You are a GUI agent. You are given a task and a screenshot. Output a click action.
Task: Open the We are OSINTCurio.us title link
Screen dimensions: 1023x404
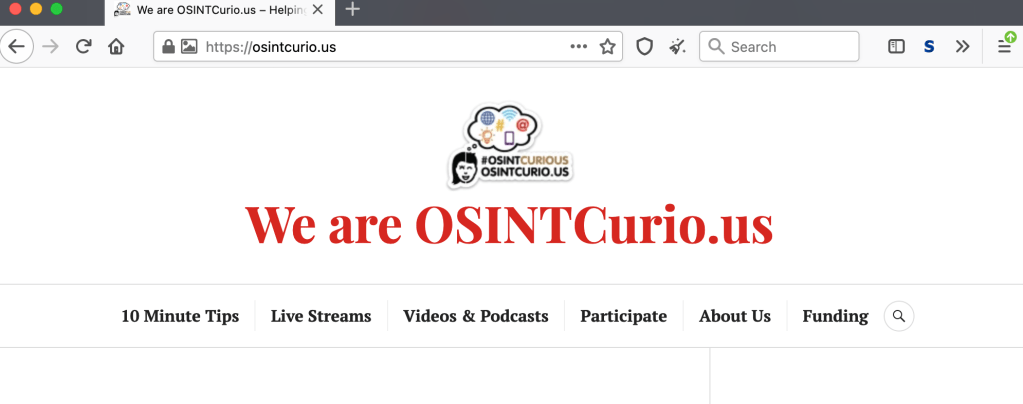[509, 224]
